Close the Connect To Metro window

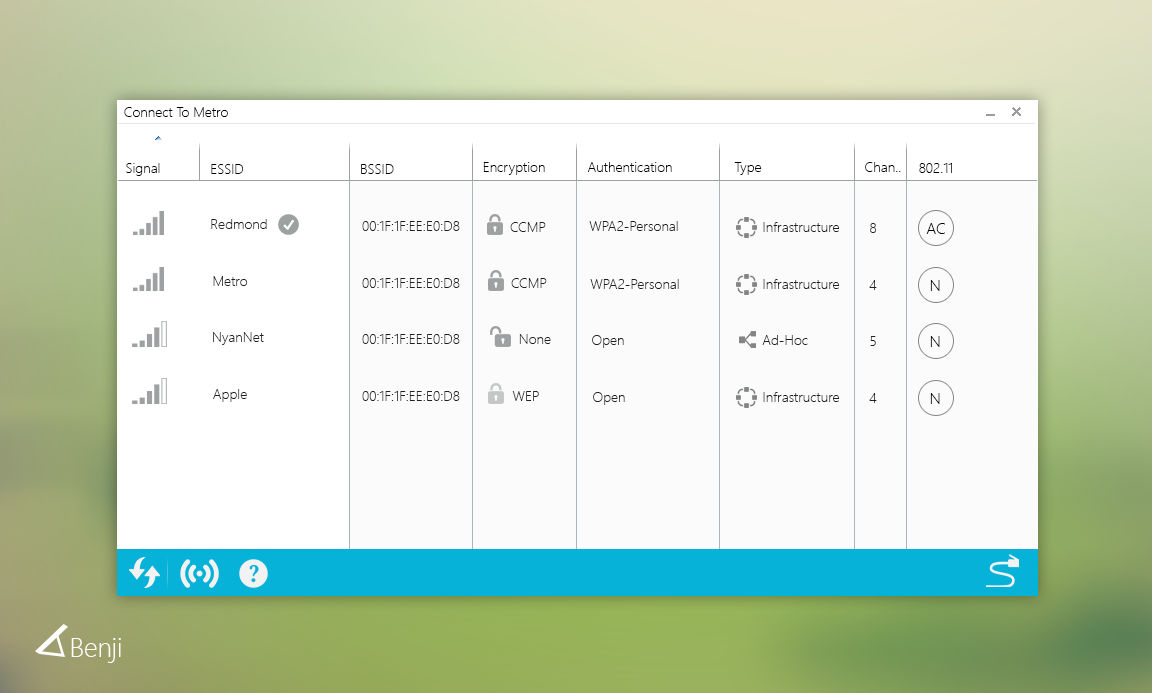(x=1016, y=112)
